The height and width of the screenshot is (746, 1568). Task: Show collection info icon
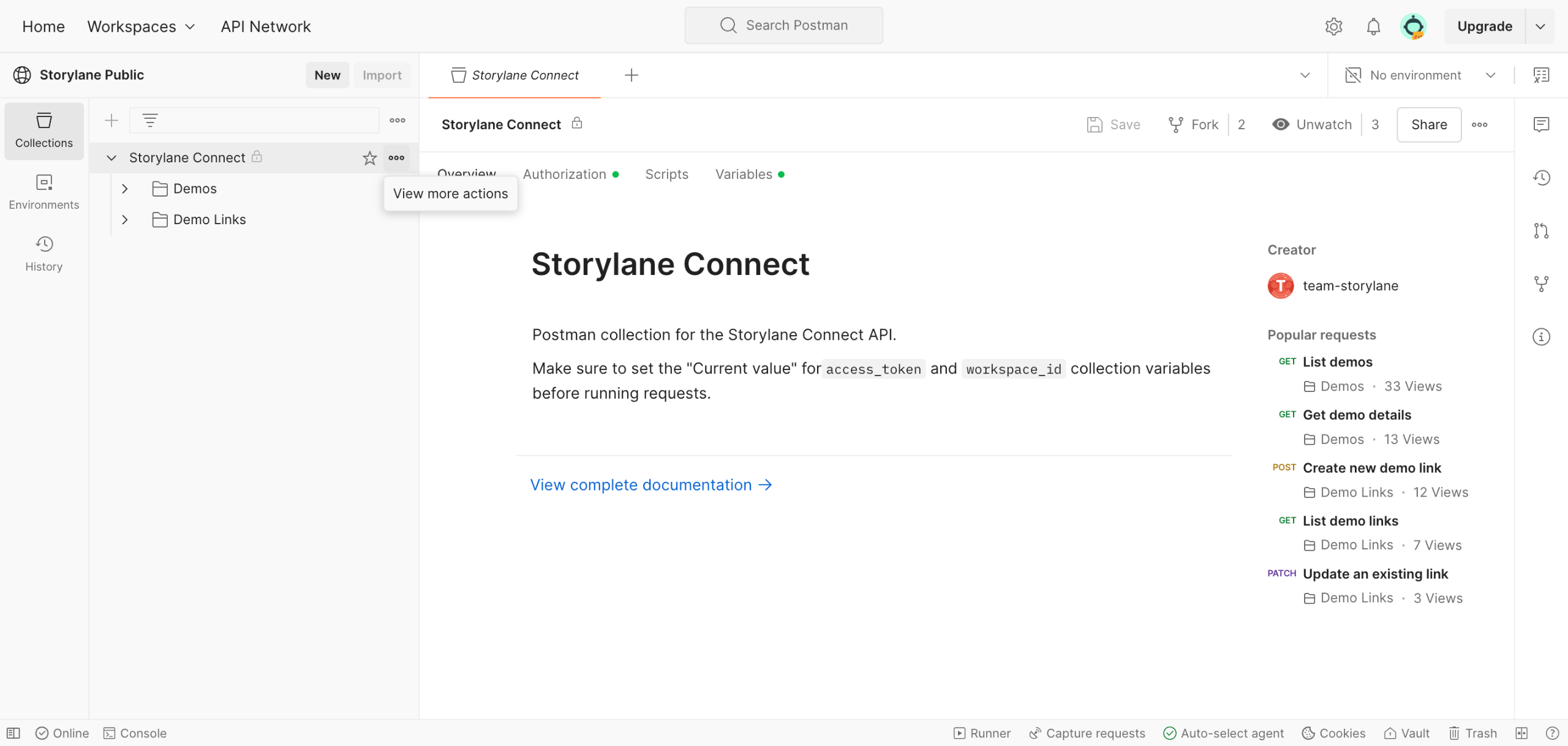(x=1541, y=336)
